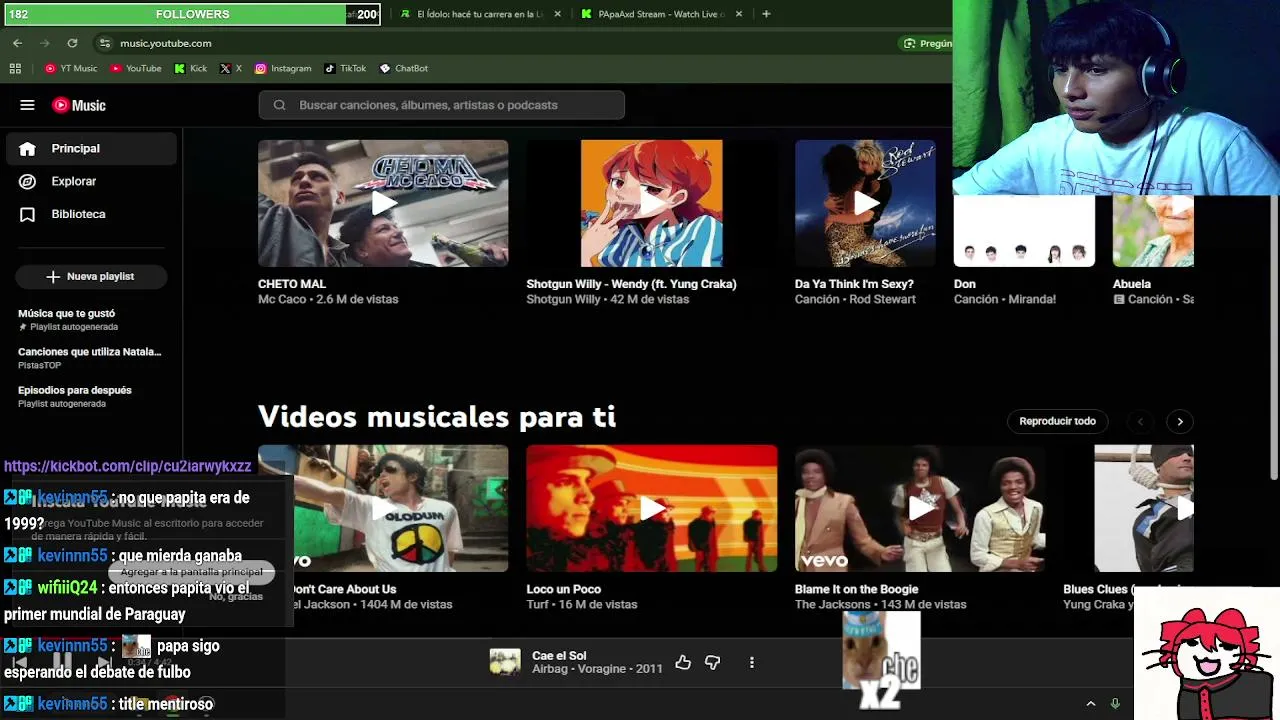Play the Blues Clues video thumbnail
The height and width of the screenshot is (720, 1280).
tap(1144, 508)
